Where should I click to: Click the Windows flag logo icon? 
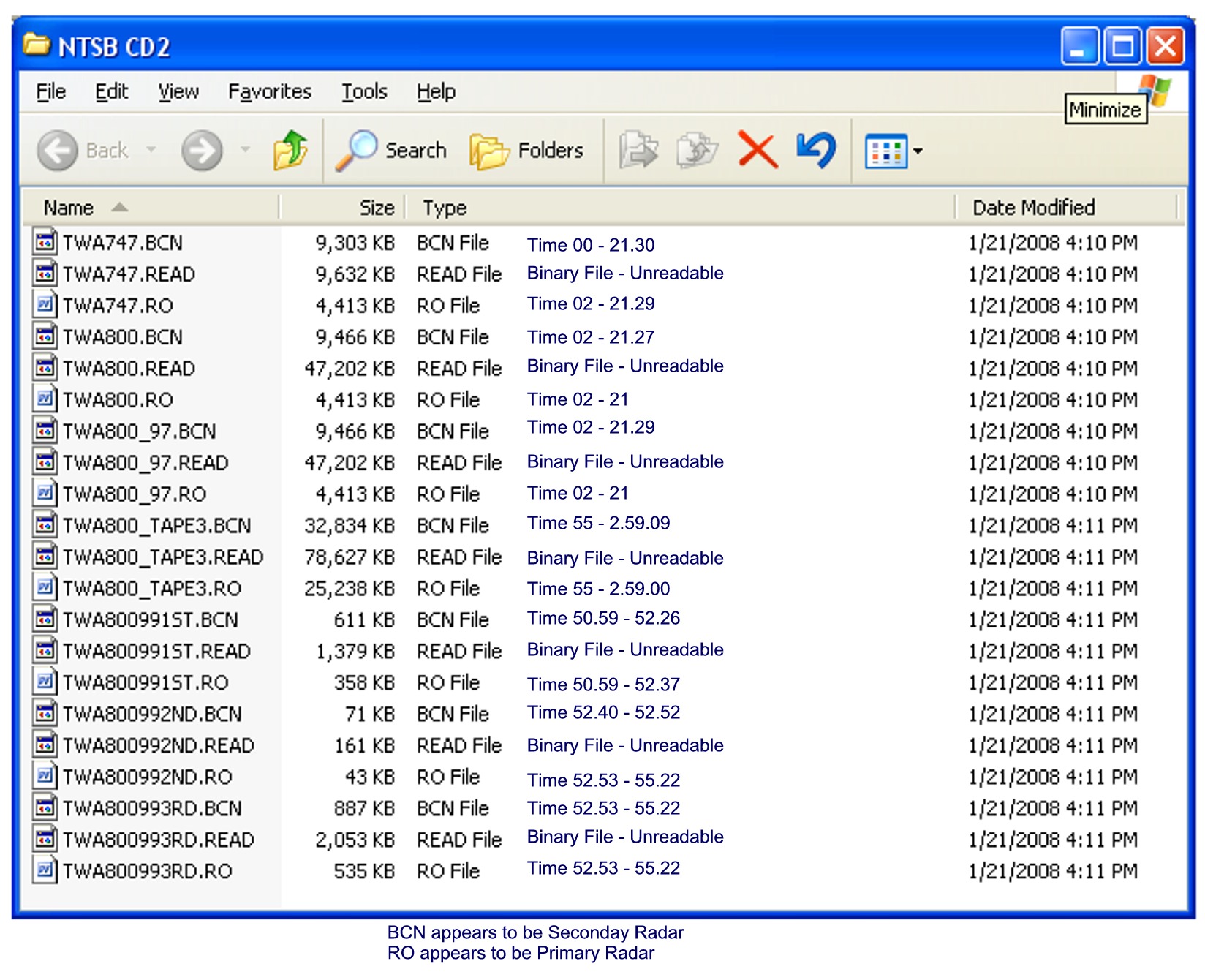tap(1157, 91)
